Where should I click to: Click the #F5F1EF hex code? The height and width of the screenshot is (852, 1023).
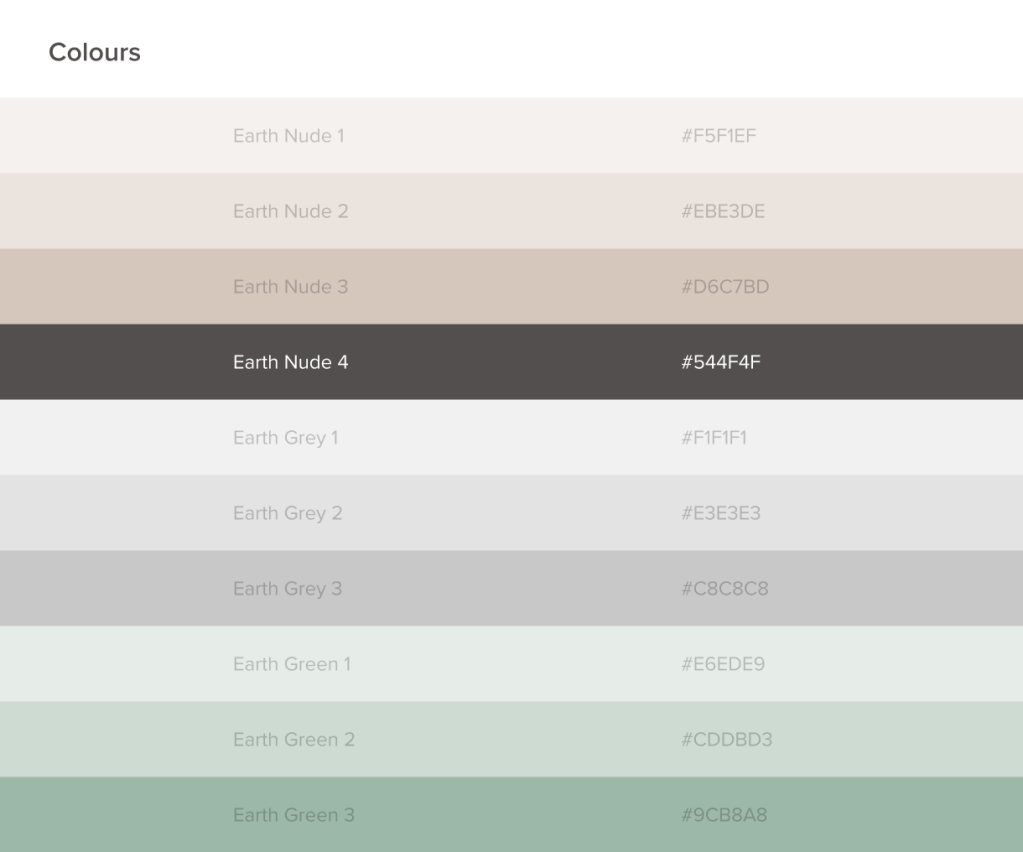click(x=718, y=136)
